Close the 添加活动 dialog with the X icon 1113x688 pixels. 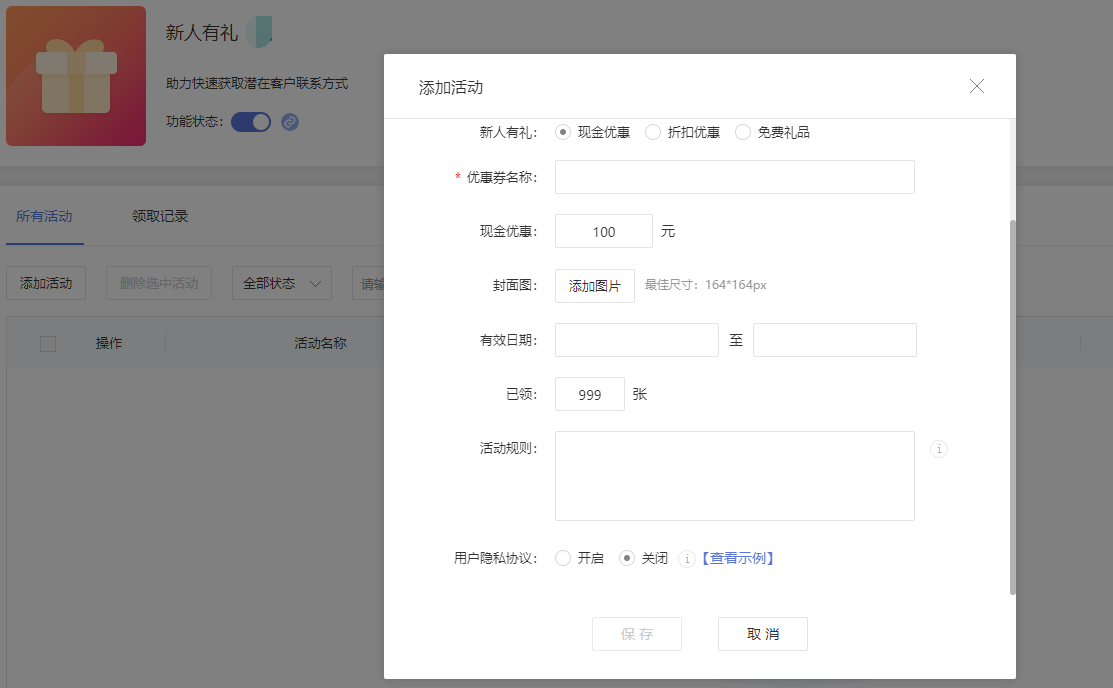tap(977, 86)
